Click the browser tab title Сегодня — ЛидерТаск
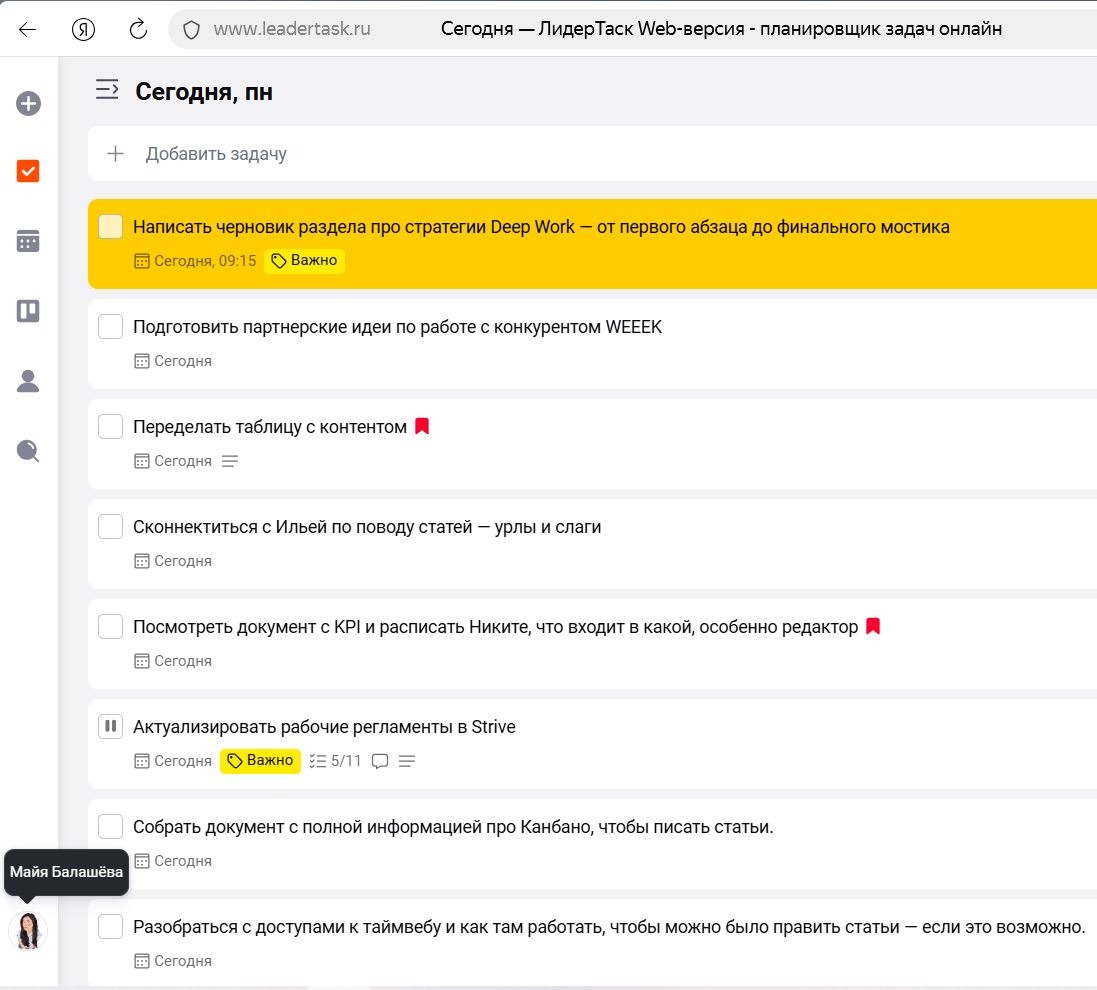1097x990 pixels. 721,29
